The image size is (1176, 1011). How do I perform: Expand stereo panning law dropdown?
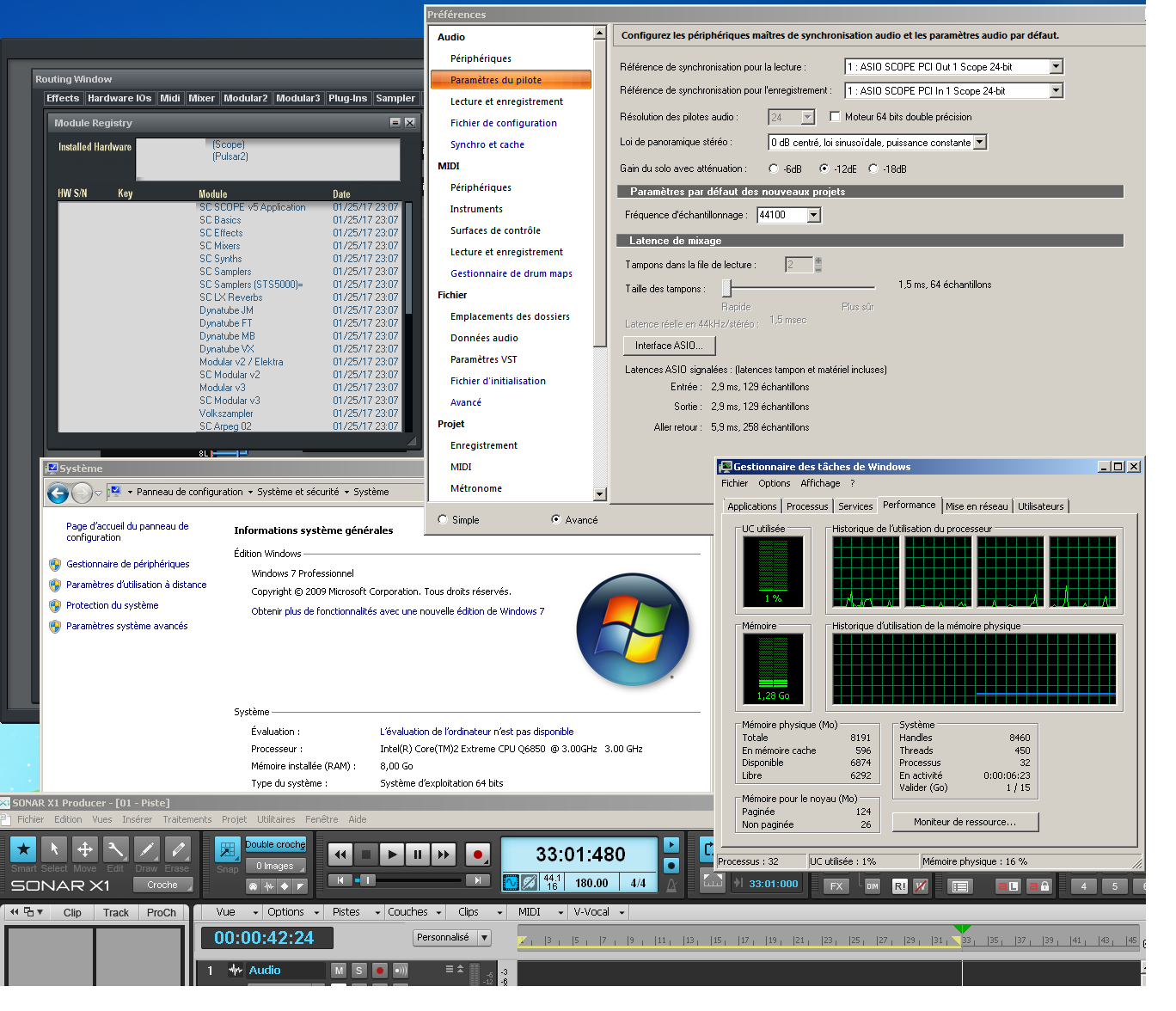coord(979,143)
